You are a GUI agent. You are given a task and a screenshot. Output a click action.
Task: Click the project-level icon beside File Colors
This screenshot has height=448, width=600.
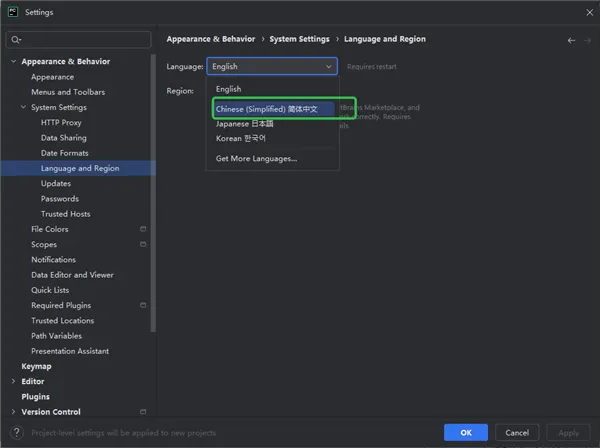click(143, 229)
